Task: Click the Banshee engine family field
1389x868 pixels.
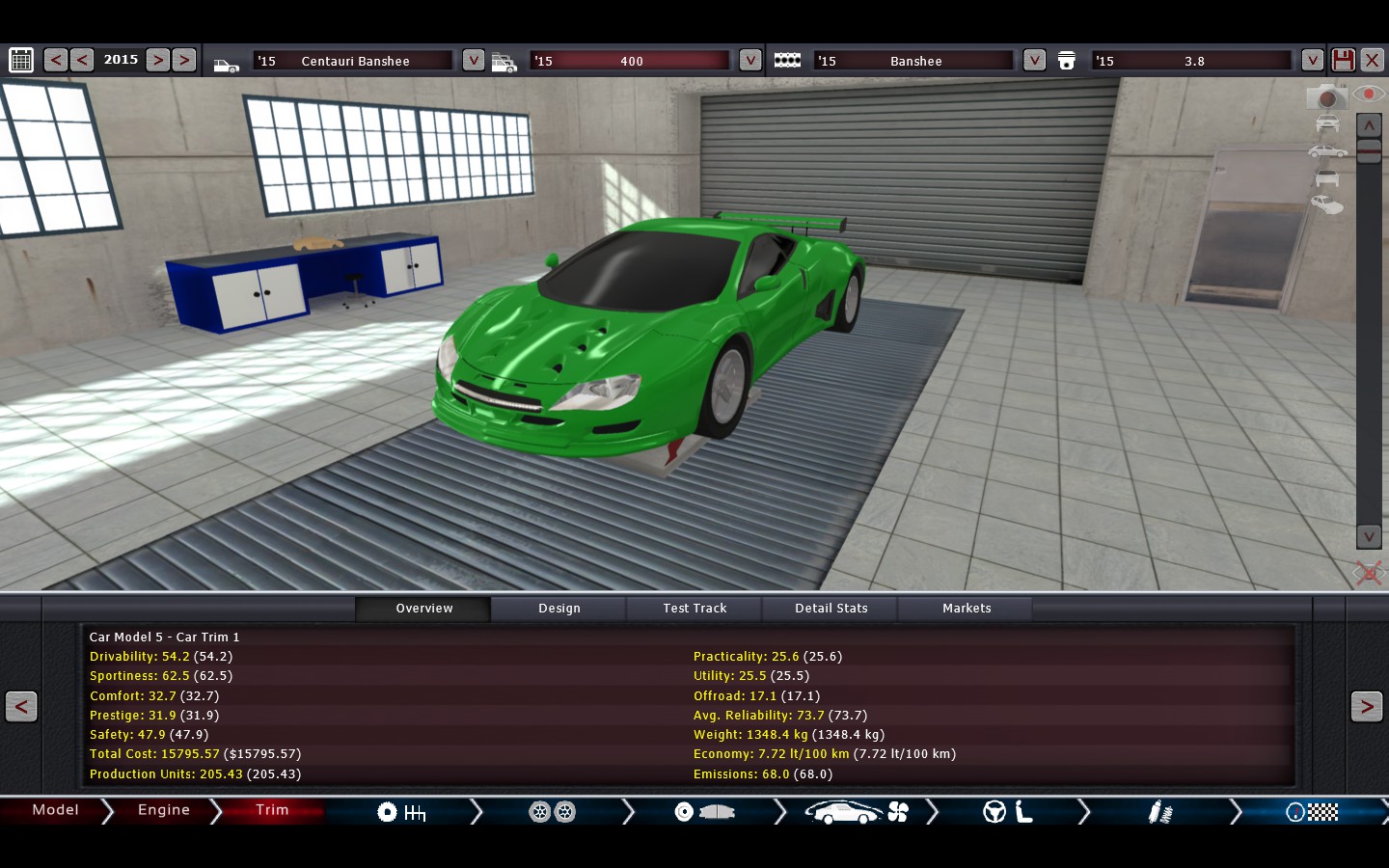Action: pos(913,61)
